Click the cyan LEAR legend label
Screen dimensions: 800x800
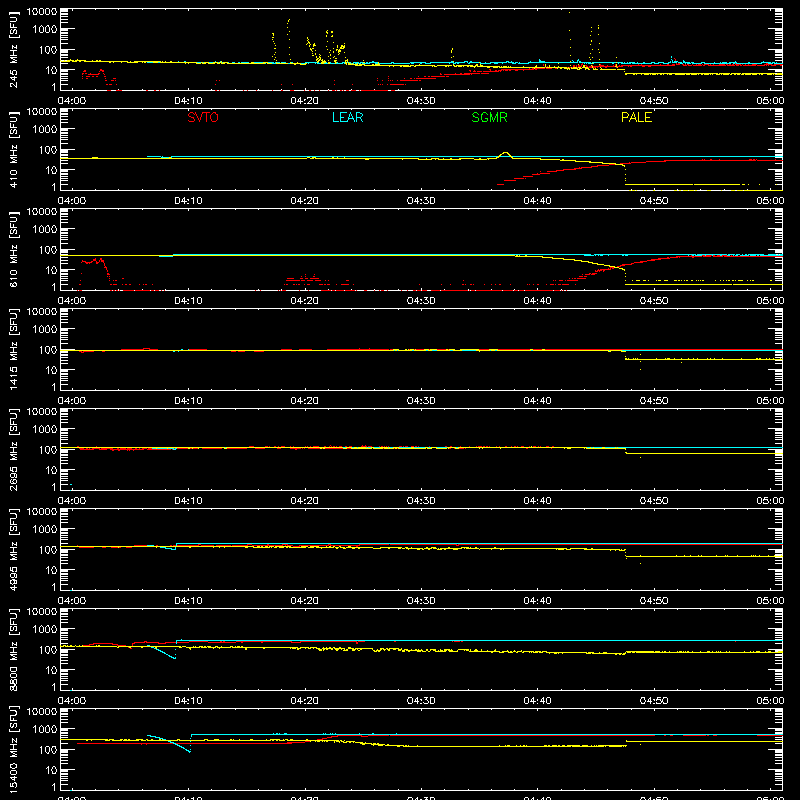click(347, 117)
